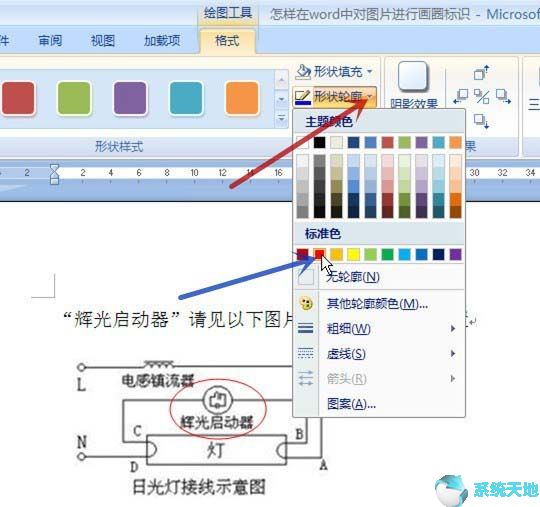
Task: Choose bright red standard color swatch
Action: click(x=320, y=255)
